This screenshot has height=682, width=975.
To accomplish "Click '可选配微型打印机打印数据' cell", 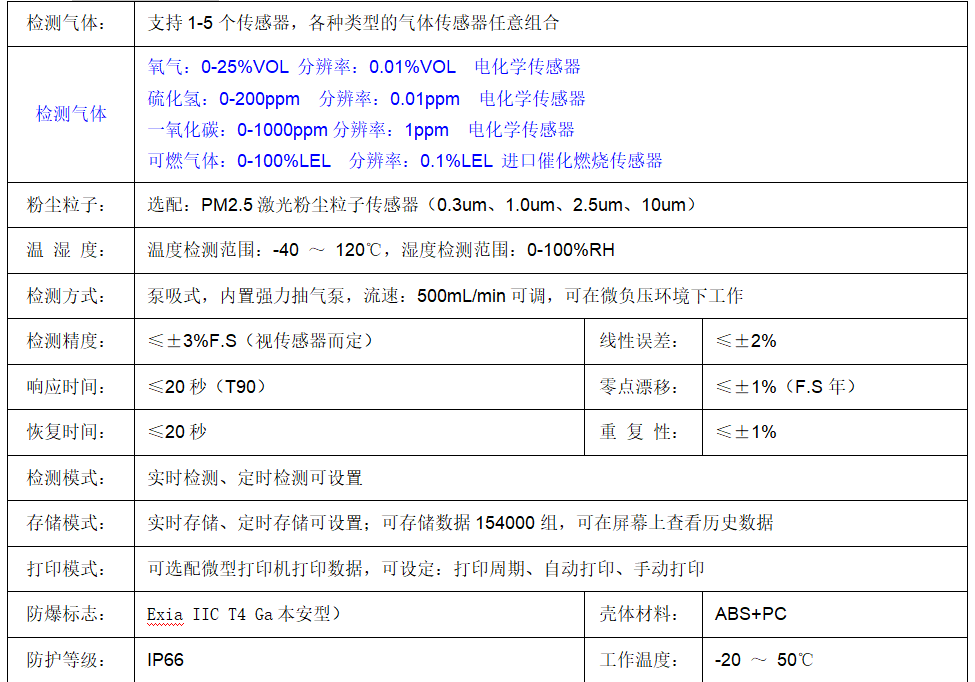I will pyautogui.click(x=551, y=569).
